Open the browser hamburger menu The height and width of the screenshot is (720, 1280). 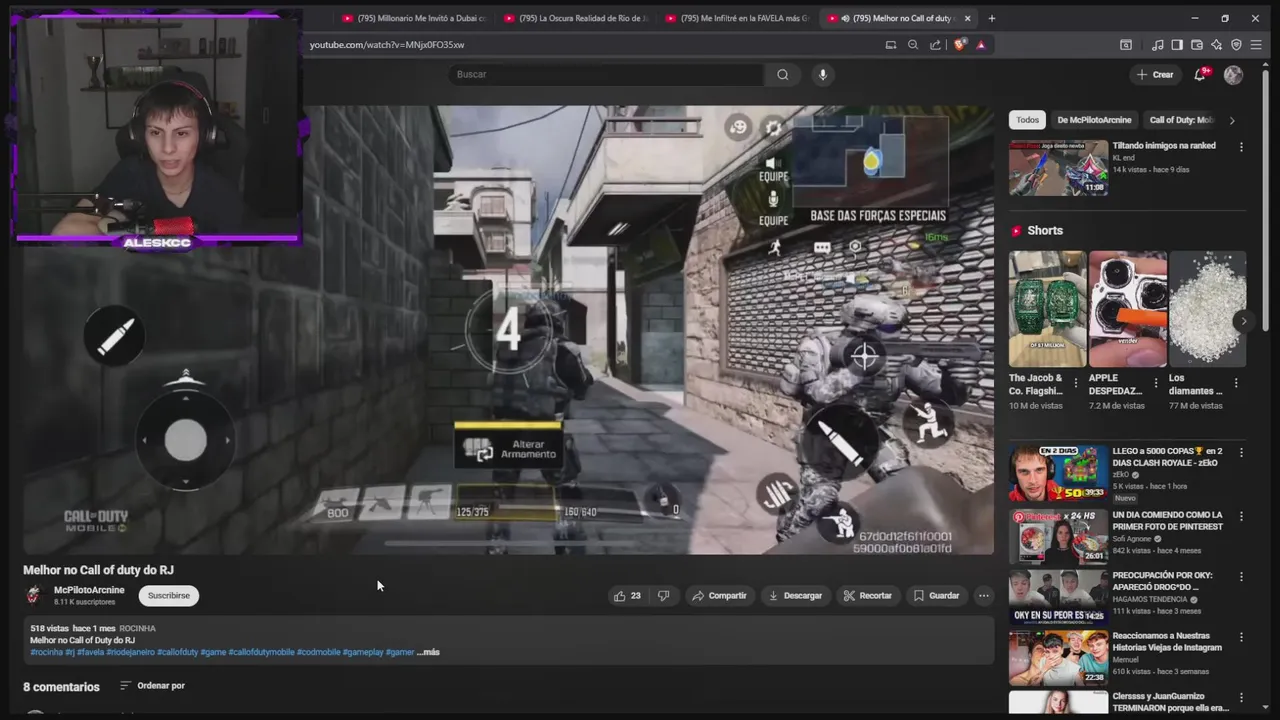click(x=1257, y=45)
